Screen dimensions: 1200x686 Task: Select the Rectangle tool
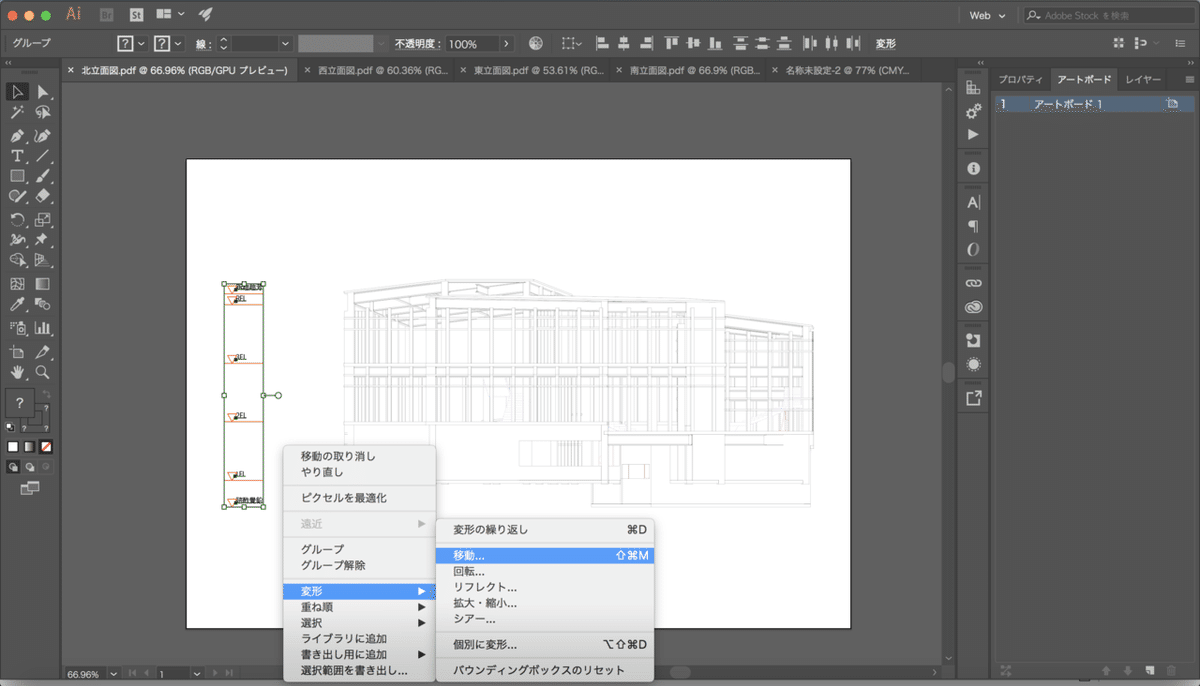coord(17,177)
